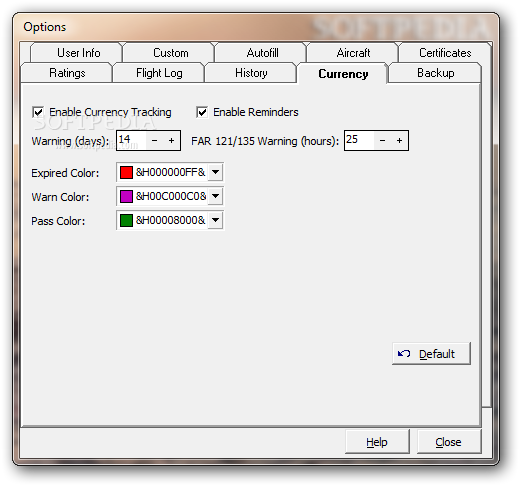Expand the Pass Color dropdown arrow
This screenshot has height=486, width=520.
coord(215,220)
